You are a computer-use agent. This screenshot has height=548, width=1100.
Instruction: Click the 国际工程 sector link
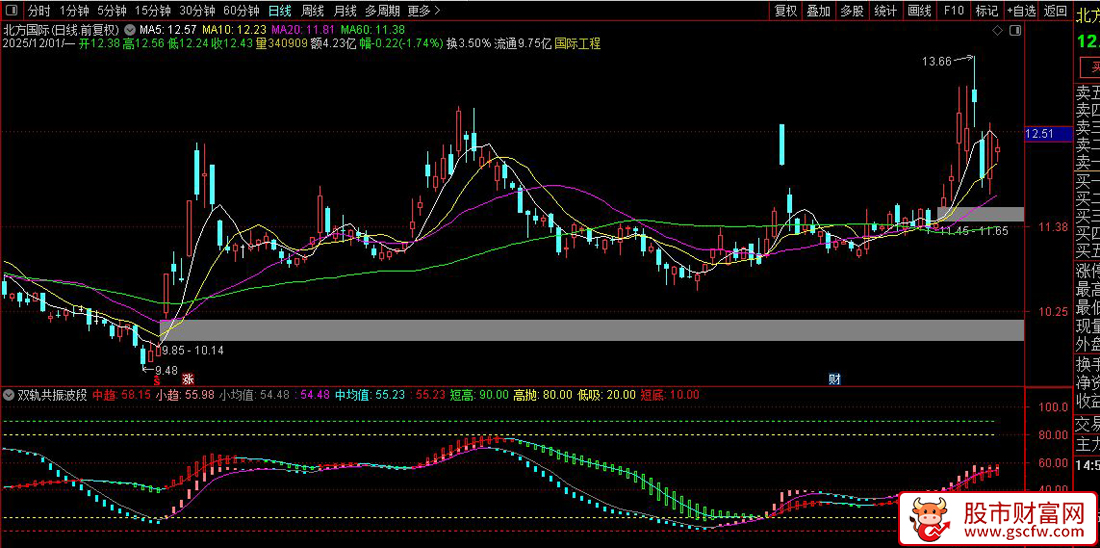tap(577, 44)
